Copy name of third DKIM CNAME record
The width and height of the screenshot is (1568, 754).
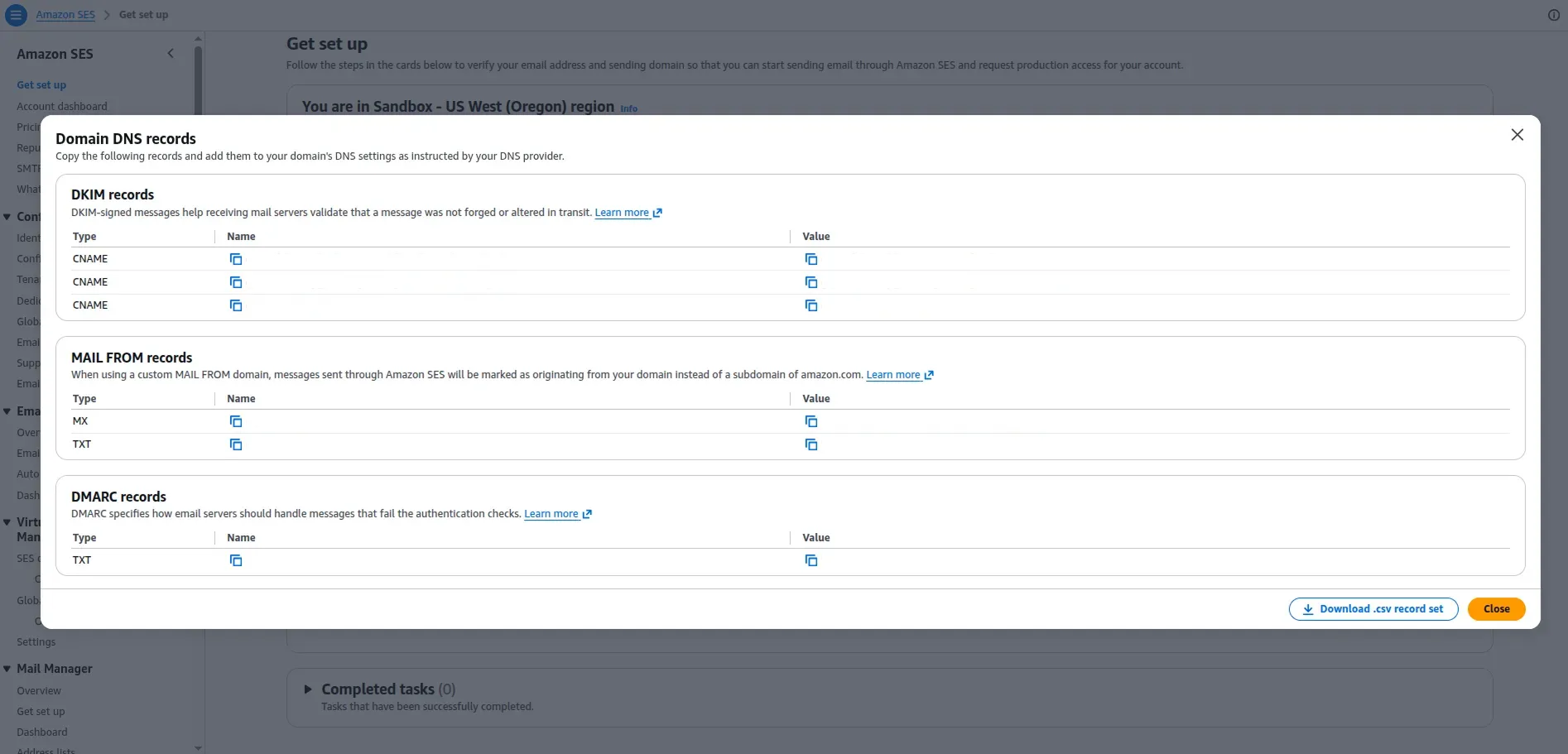click(x=236, y=305)
